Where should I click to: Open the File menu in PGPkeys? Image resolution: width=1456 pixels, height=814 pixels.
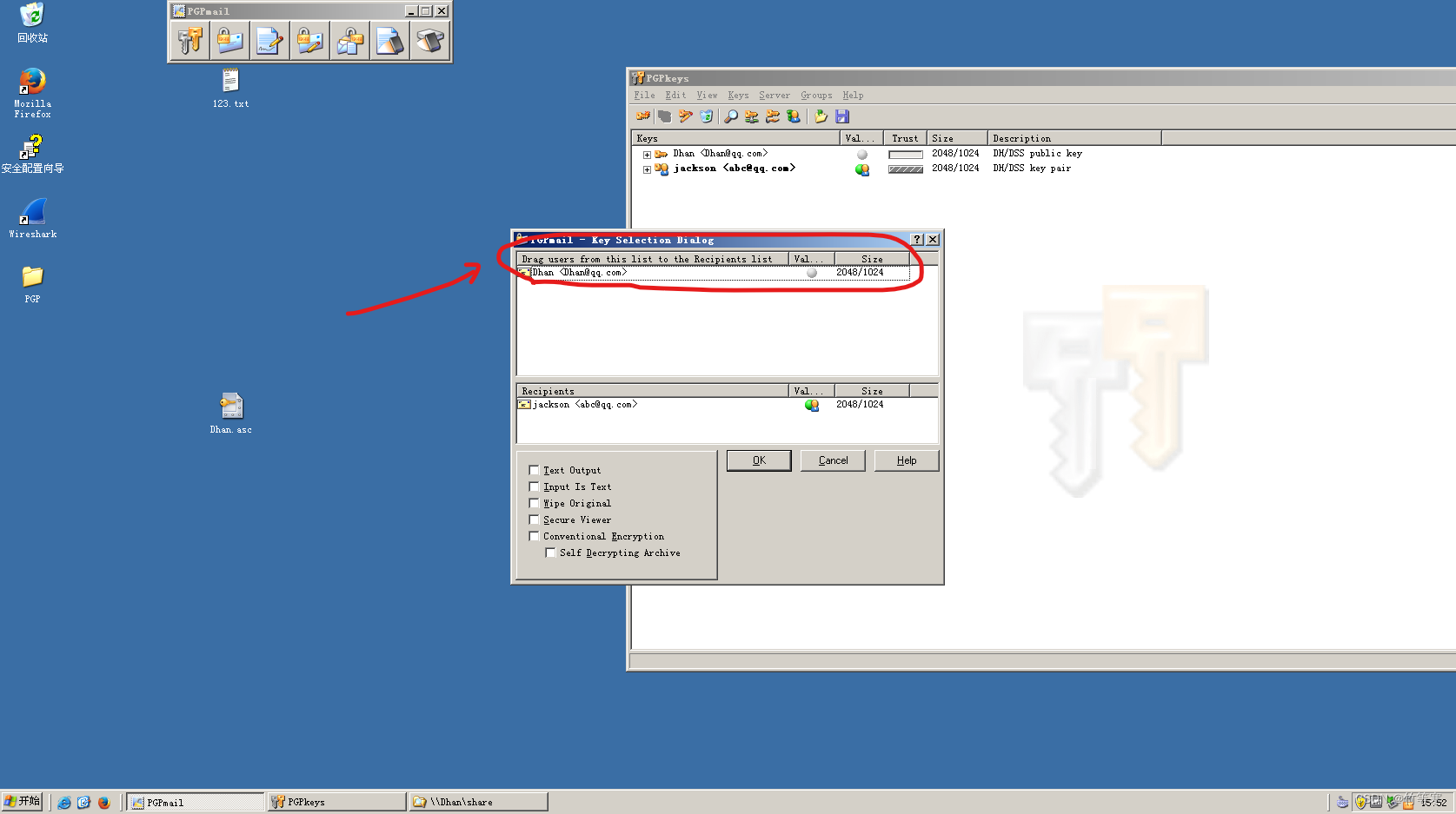645,96
